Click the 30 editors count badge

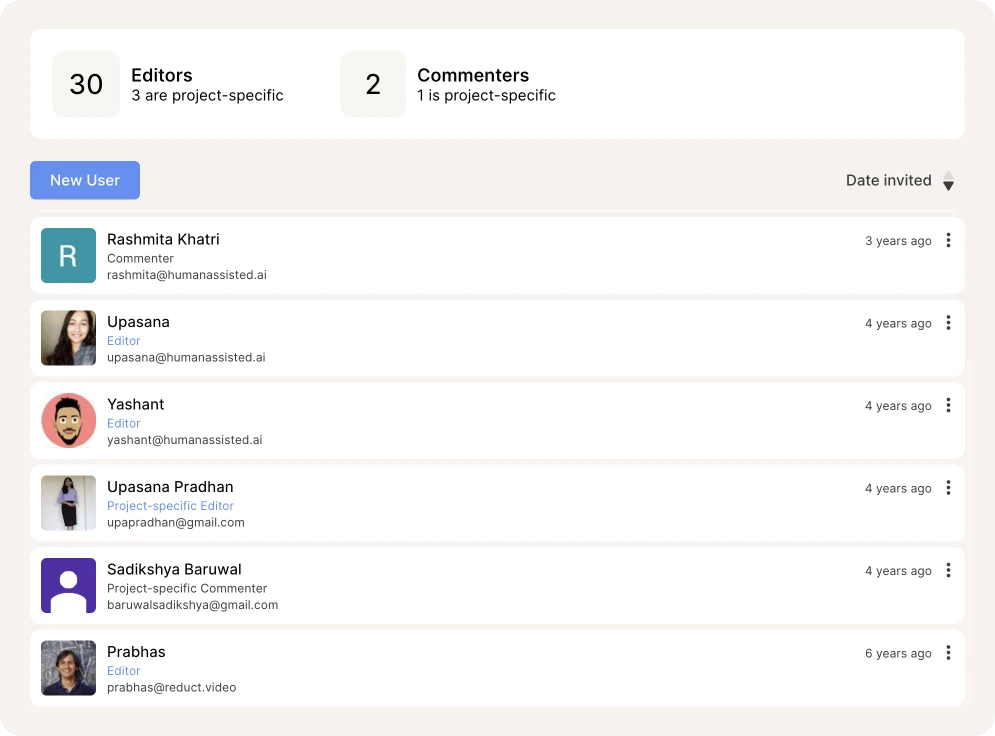tap(86, 84)
